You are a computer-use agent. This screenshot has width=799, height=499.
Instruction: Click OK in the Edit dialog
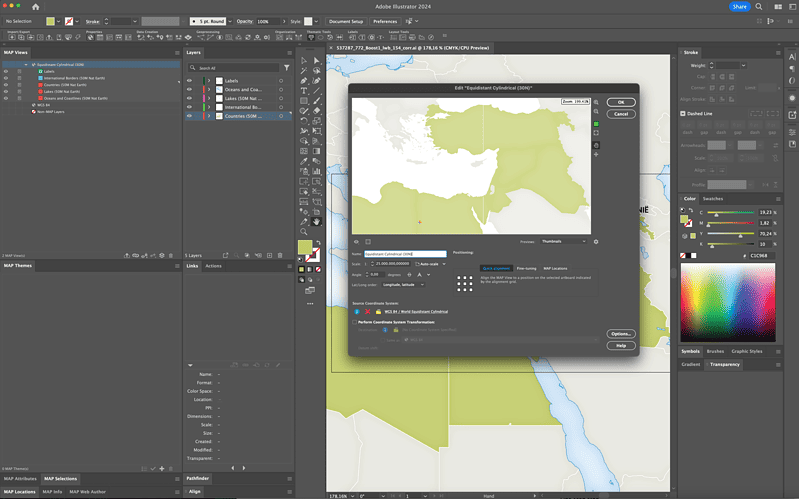click(x=621, y=102)
